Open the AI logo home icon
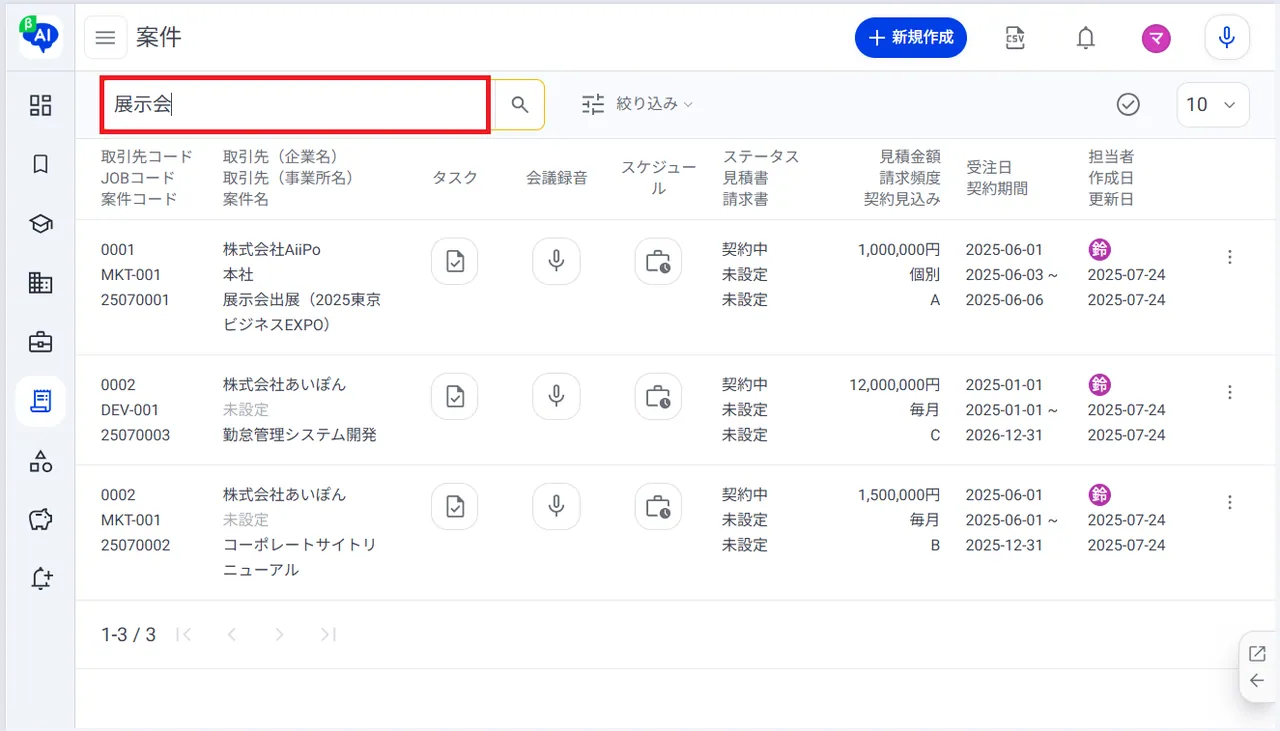This screenshot has width=1280, height=731. [x=40, y=38]
